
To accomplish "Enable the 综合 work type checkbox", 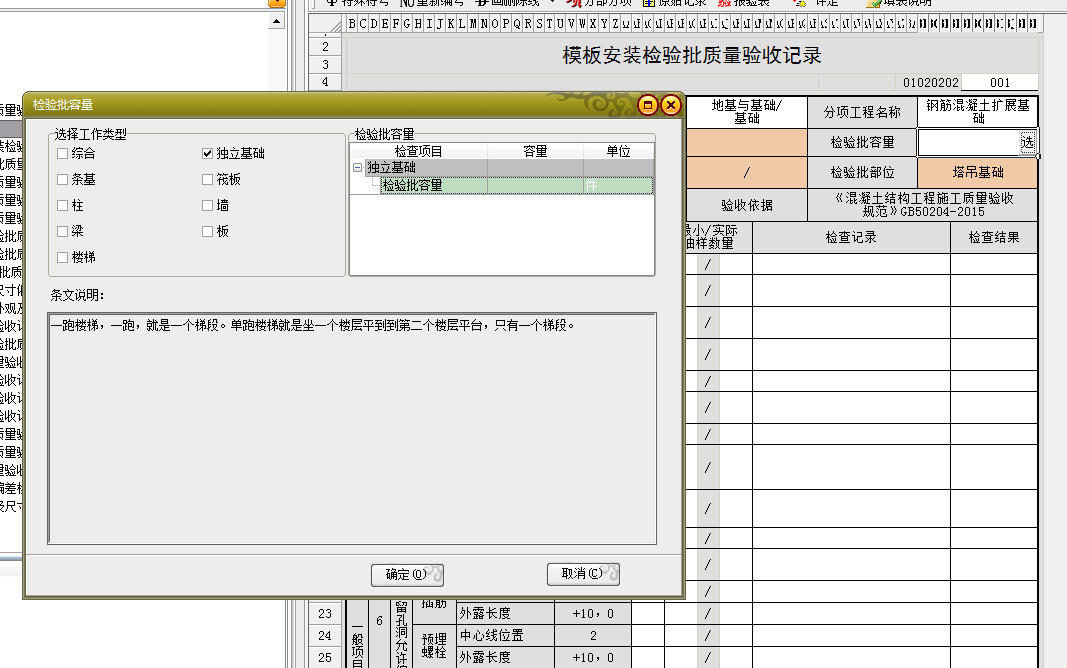I will click(x=63, y=154).
